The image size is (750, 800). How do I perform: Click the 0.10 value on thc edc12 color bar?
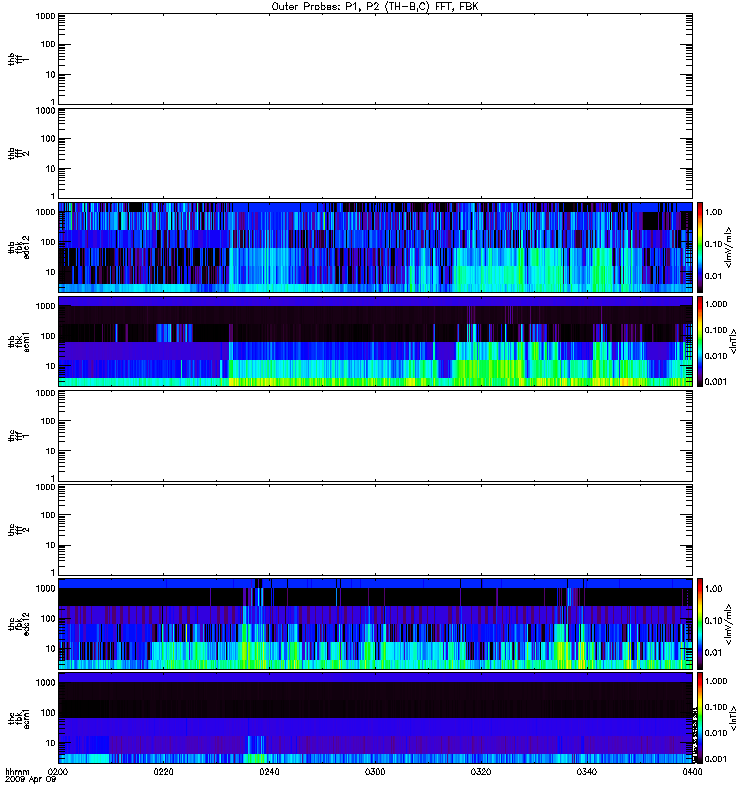(x=713, y=620)
